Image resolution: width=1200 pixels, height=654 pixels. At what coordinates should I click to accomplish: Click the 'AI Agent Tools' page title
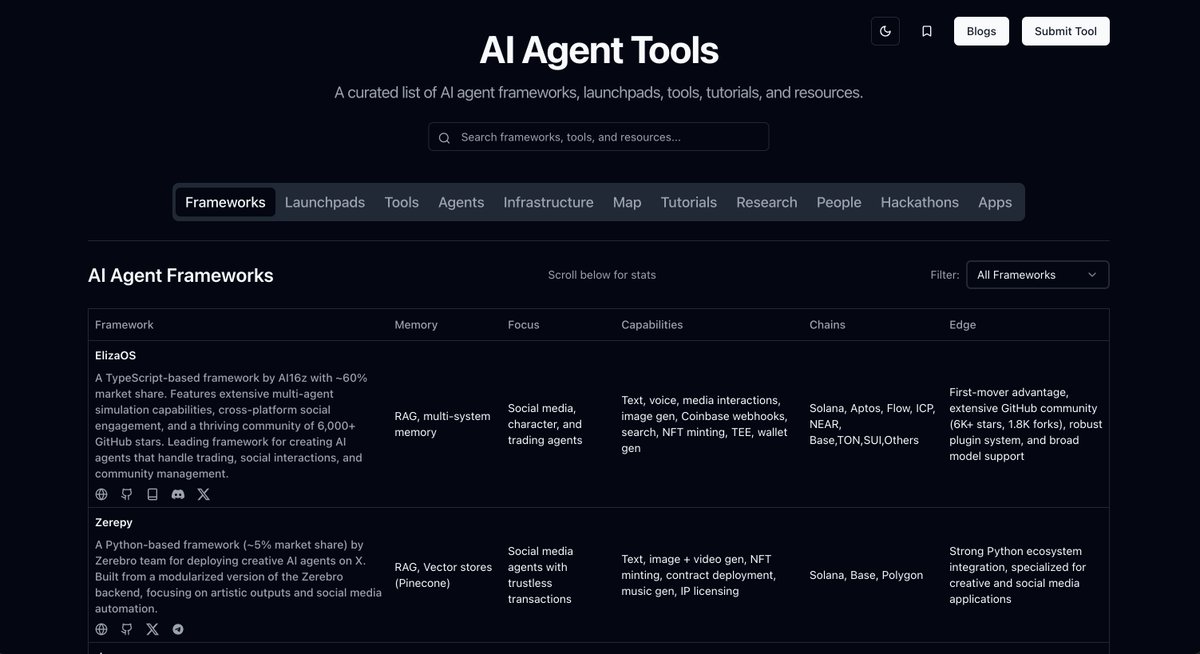(599, 50)
